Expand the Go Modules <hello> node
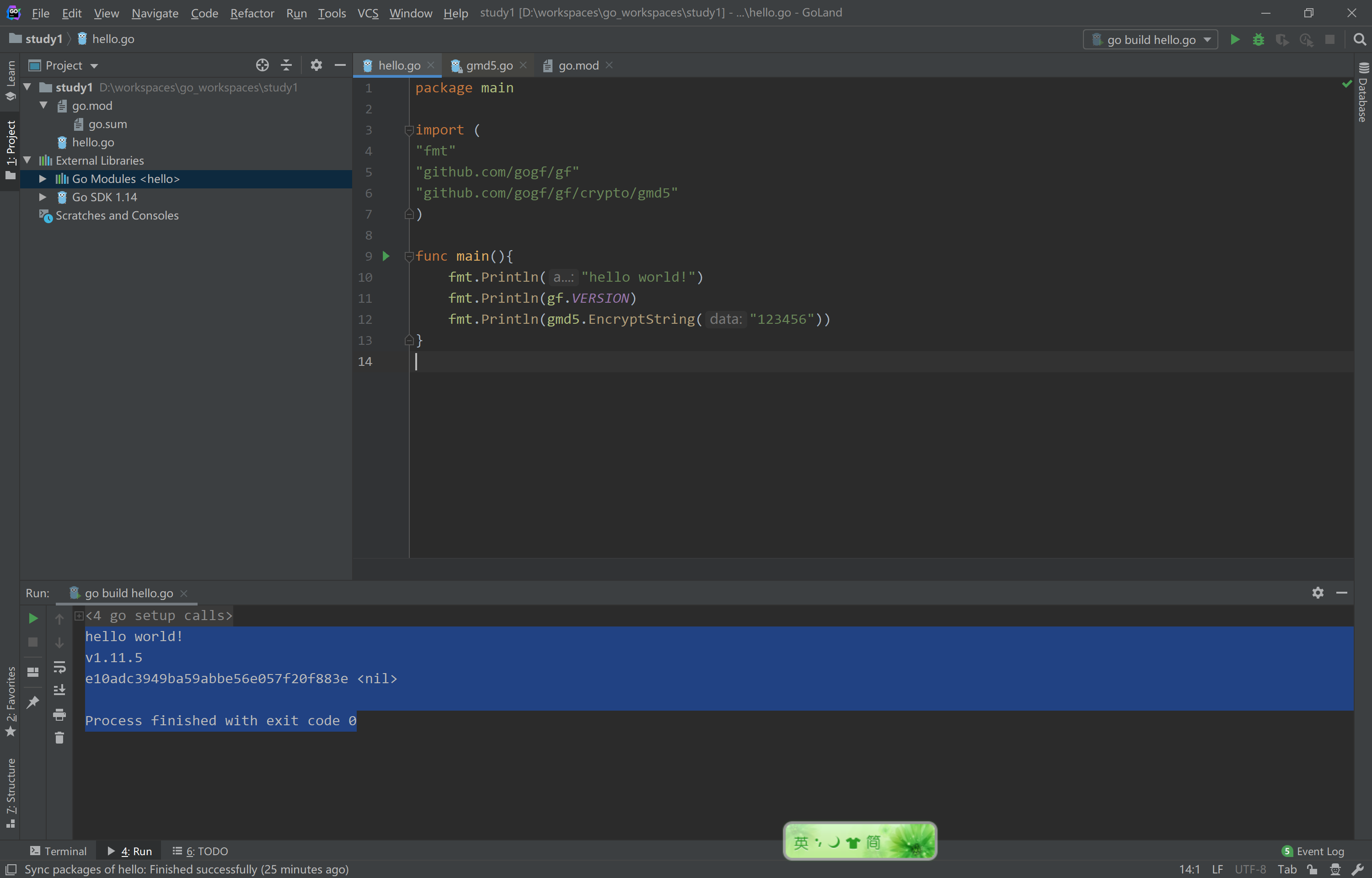This screenshot has height=878, width=1372. pos(43,179)
